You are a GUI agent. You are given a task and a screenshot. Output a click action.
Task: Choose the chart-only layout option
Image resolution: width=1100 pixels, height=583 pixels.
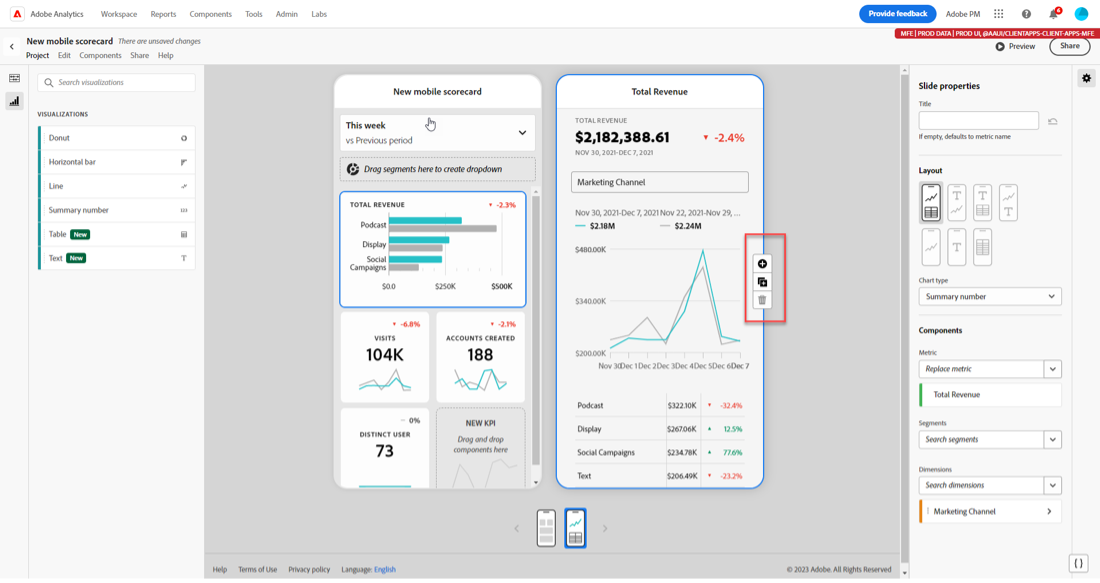click(931, 247)
